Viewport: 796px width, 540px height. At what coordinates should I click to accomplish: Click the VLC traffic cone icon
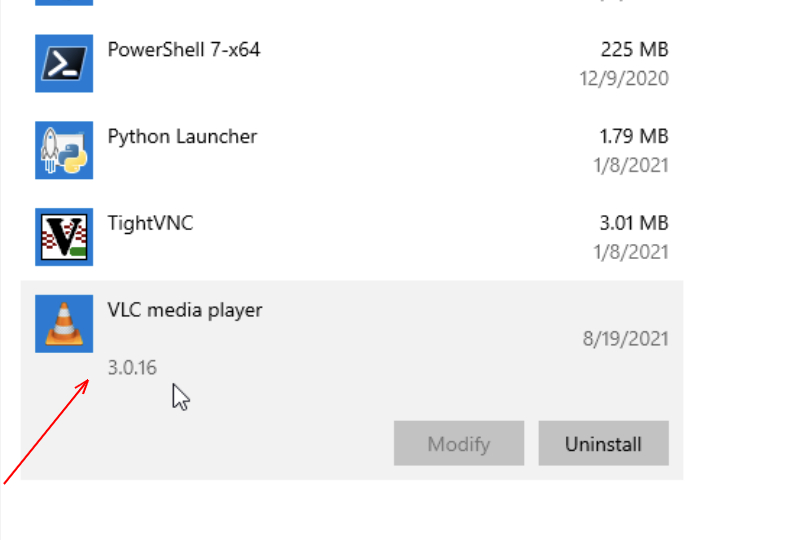tap(64, 324)
